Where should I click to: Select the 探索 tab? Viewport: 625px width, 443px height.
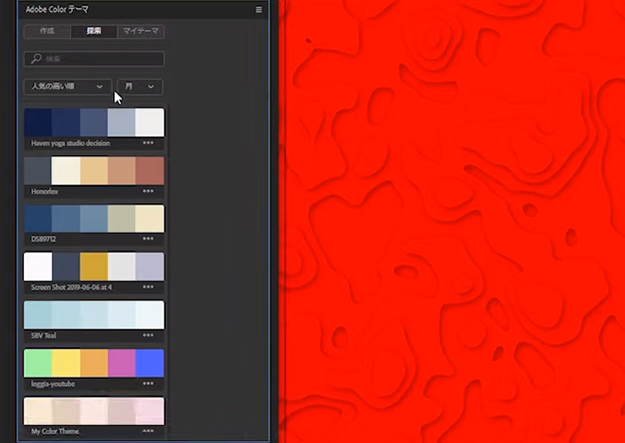pyautogui.click(x=94, y=32)
